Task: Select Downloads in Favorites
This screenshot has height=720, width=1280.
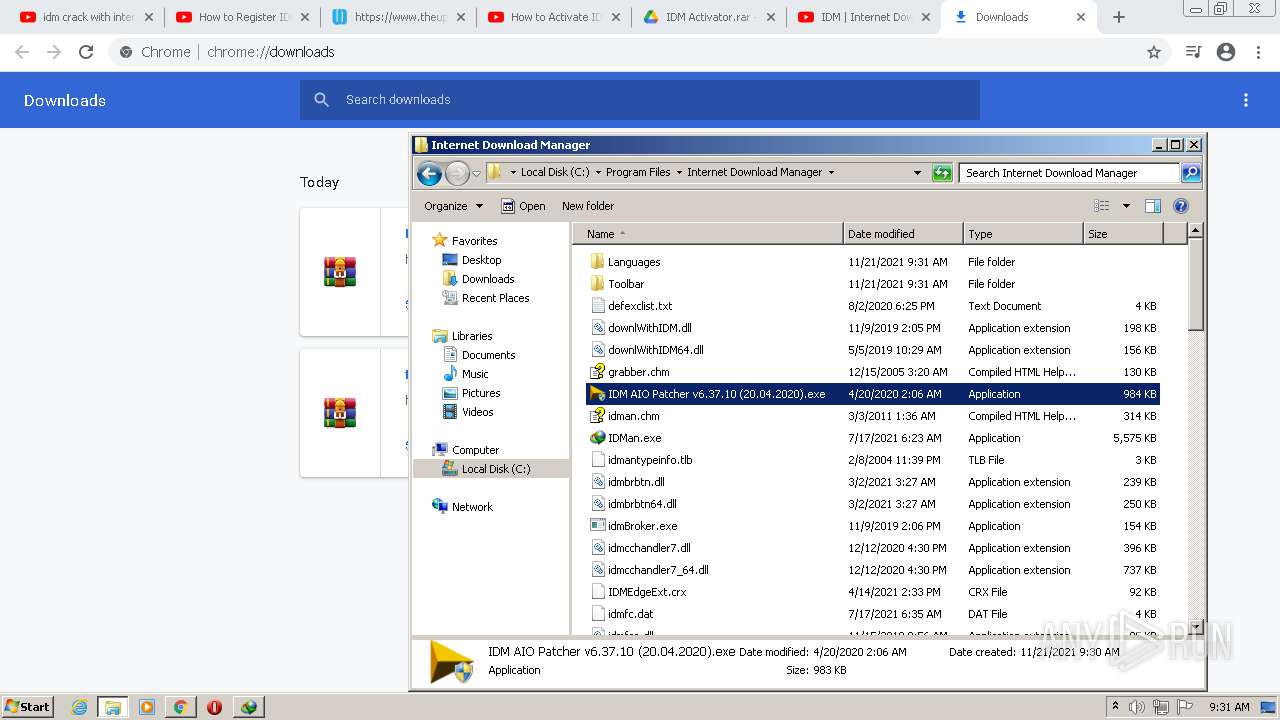Action: (487, 279)
